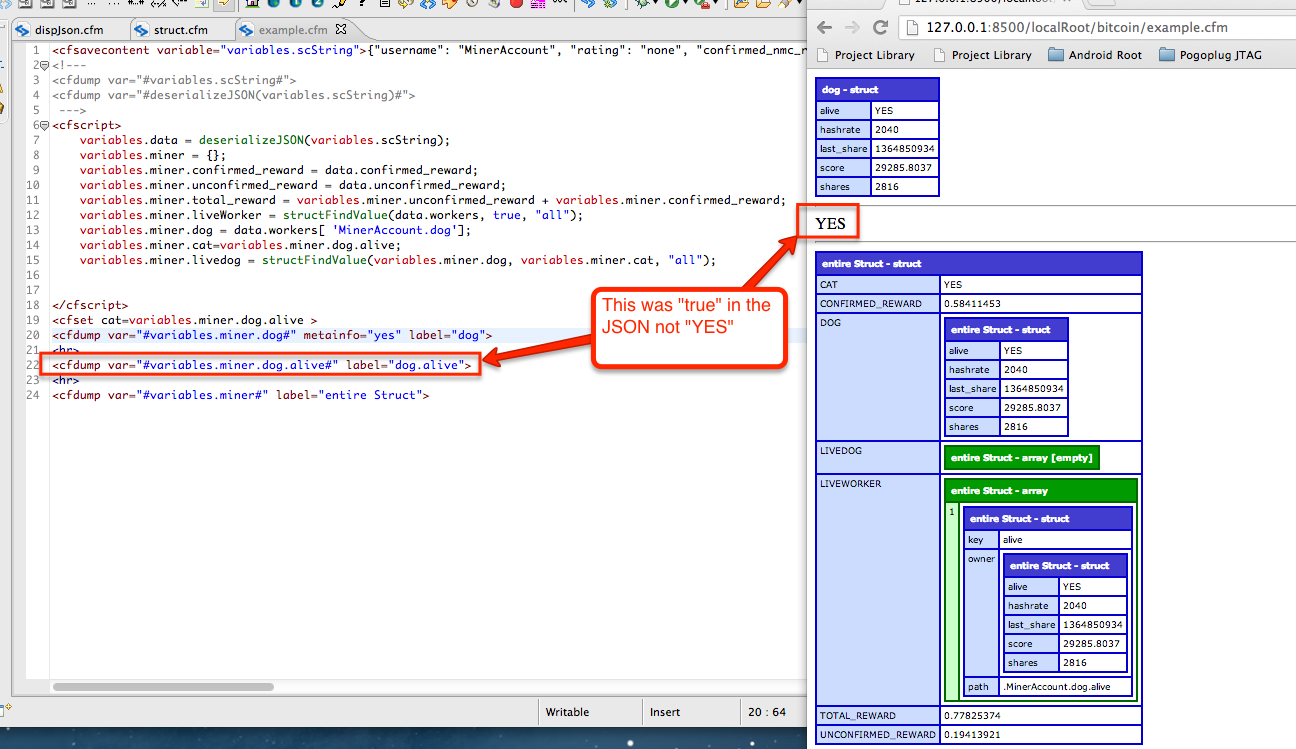The image size is (1296, 749).
Task: Click line number 15 in editor gutter
Action: (33, 260)
